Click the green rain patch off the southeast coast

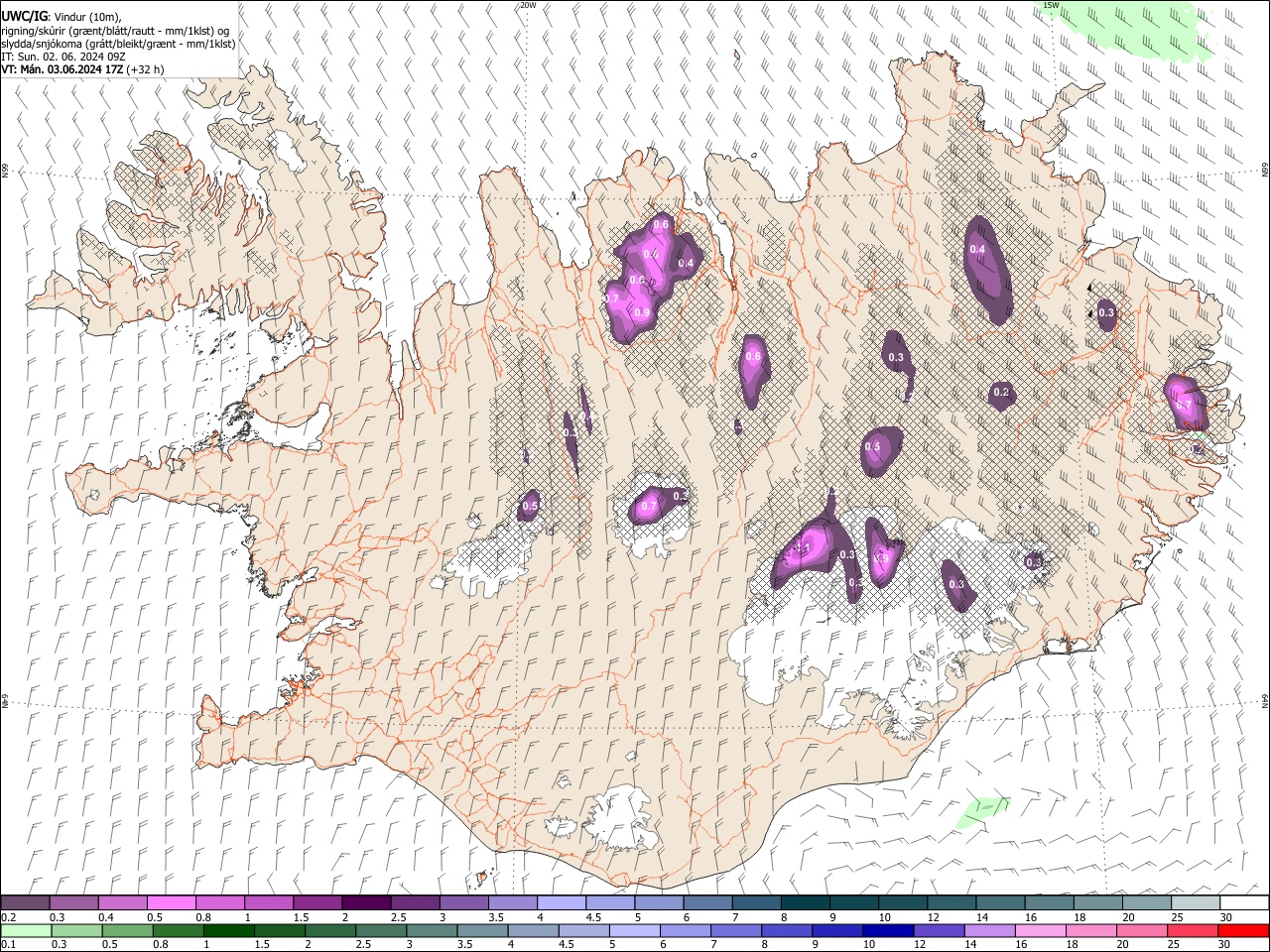[982, 811]
